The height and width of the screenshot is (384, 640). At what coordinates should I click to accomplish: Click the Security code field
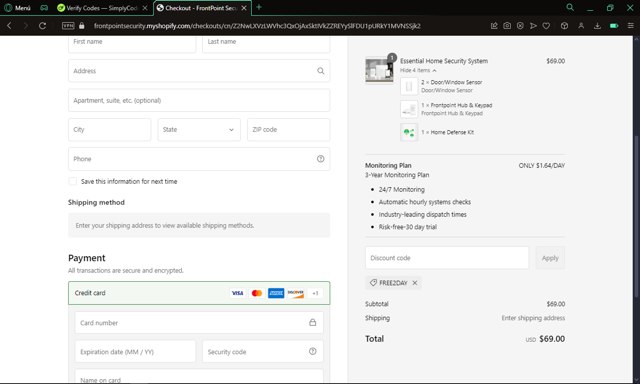262,352
